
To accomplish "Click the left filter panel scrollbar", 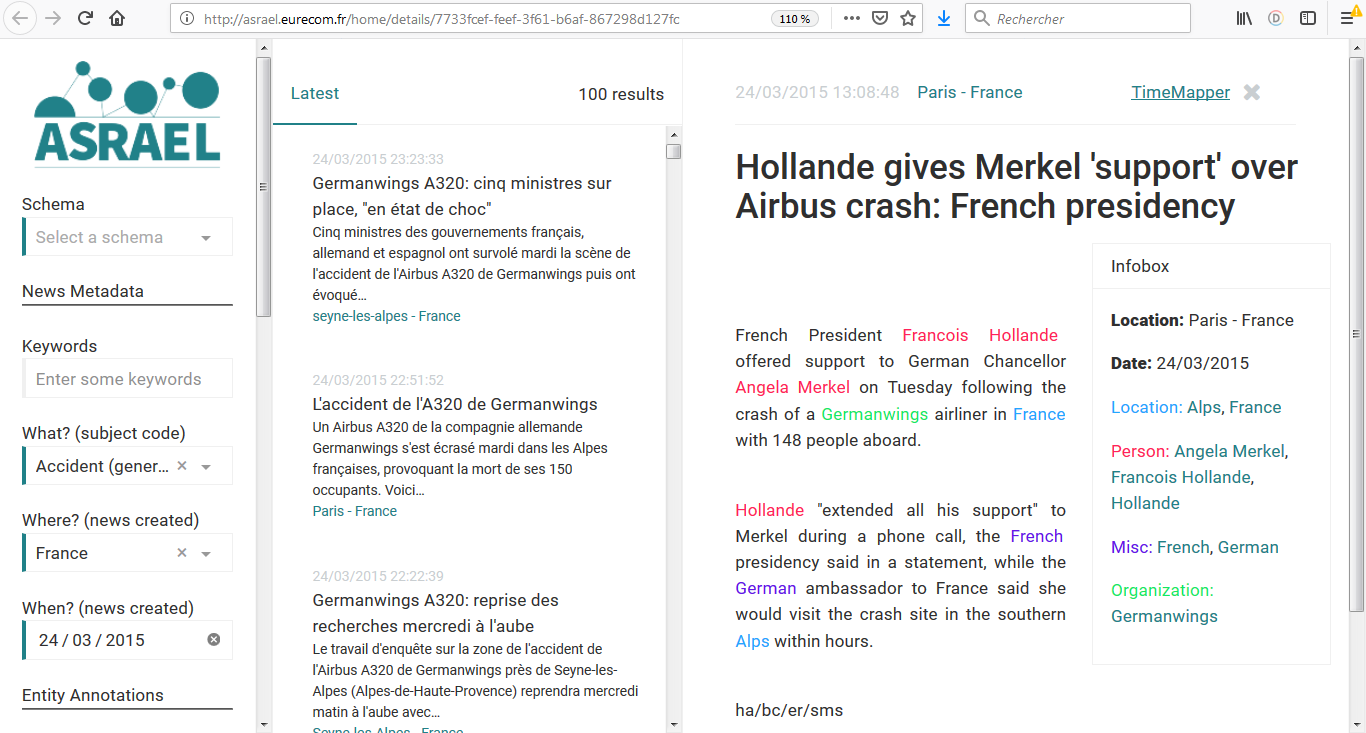I will point(264,187).
